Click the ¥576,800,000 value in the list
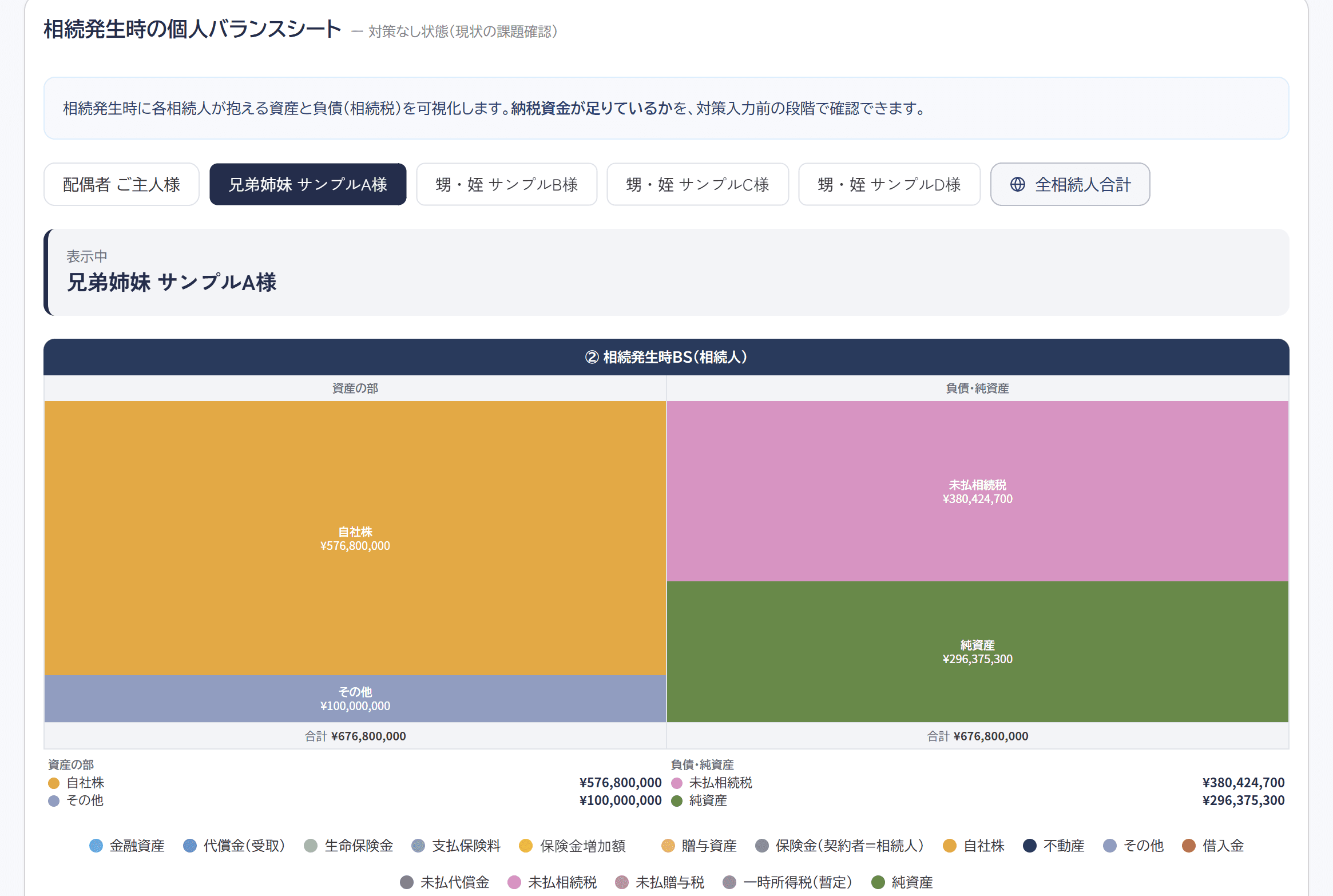1333x896 pixels. click(620, 783)
